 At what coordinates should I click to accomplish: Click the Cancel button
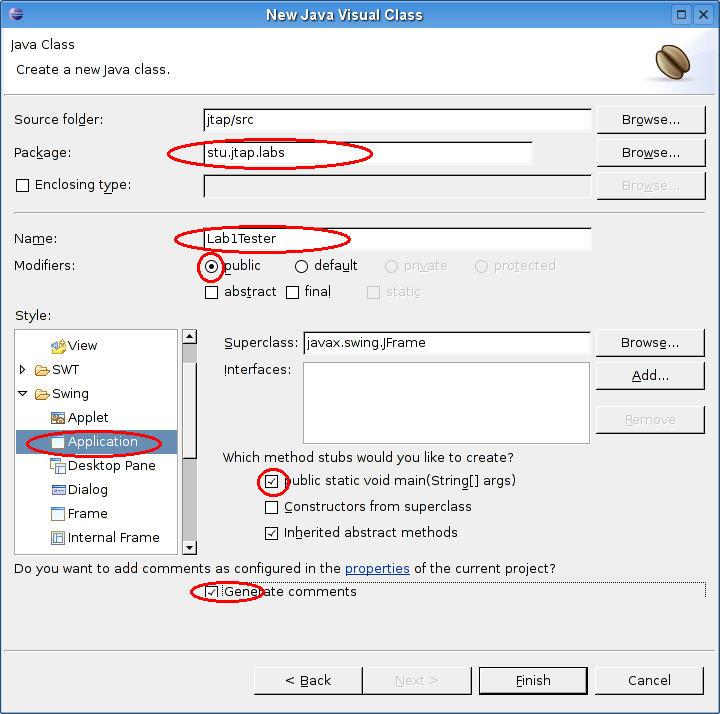[x=649, y=680]
